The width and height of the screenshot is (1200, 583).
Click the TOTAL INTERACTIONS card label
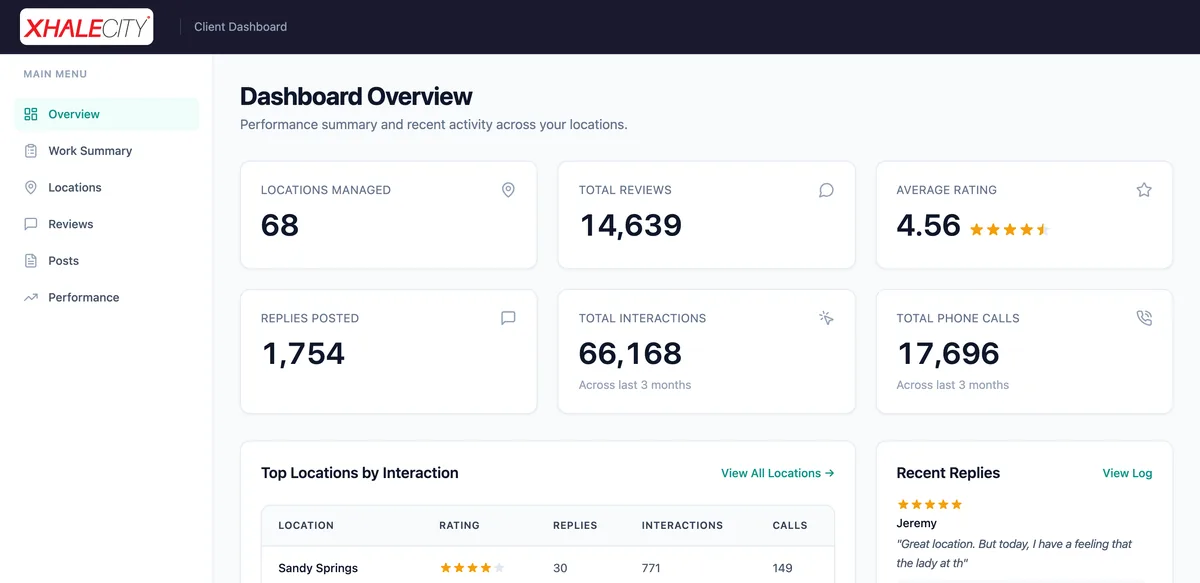coord(642,318)
